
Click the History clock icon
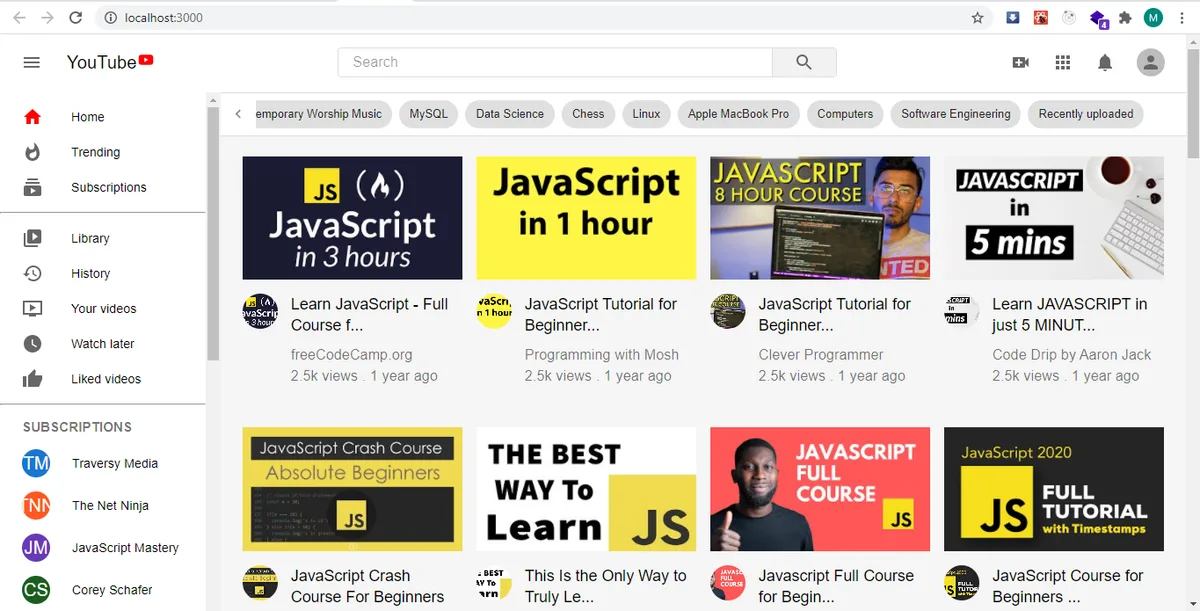click(32, 273)
